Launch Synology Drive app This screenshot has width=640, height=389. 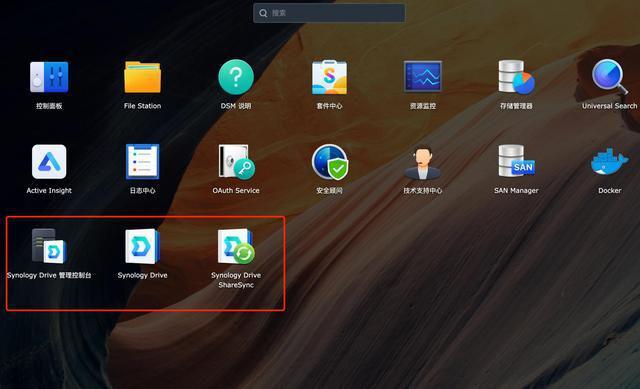[x=142, y=246]
